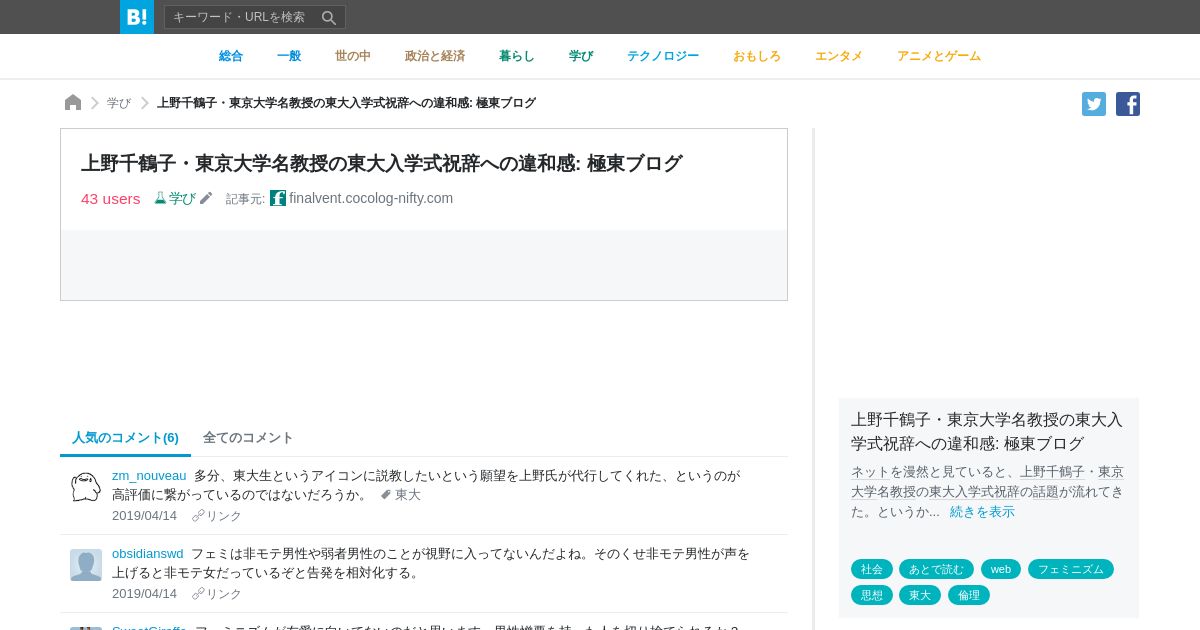Click the finalvent.cocolog-nifty.com favicon
Image resolution: width=1200 pixels, height=630 pixels.
coord(278,198)
